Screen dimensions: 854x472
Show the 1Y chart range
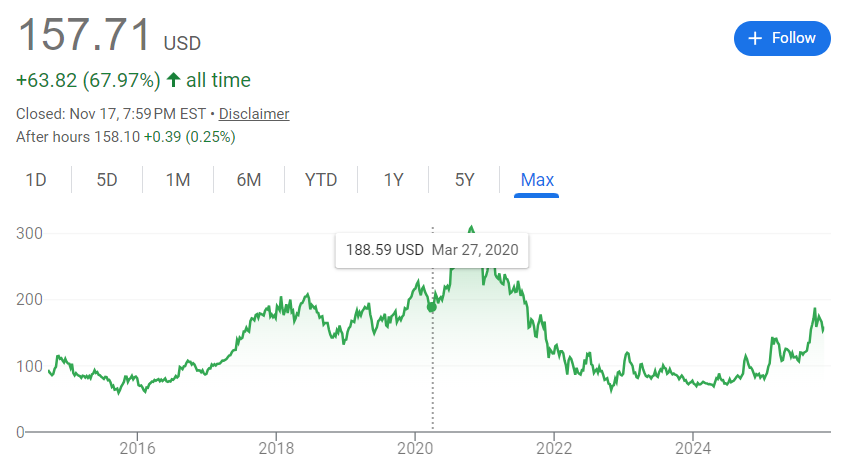(x=393, y=180)
